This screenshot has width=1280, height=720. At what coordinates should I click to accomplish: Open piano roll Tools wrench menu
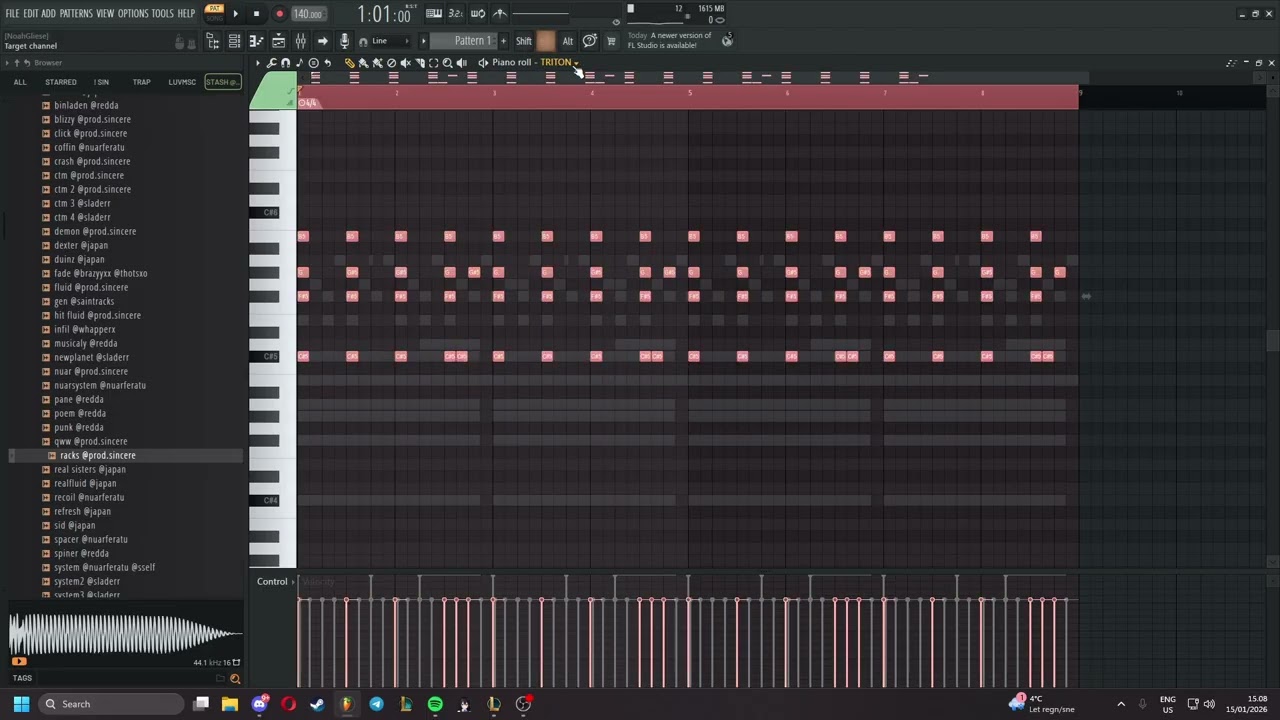tap(272, 63)
